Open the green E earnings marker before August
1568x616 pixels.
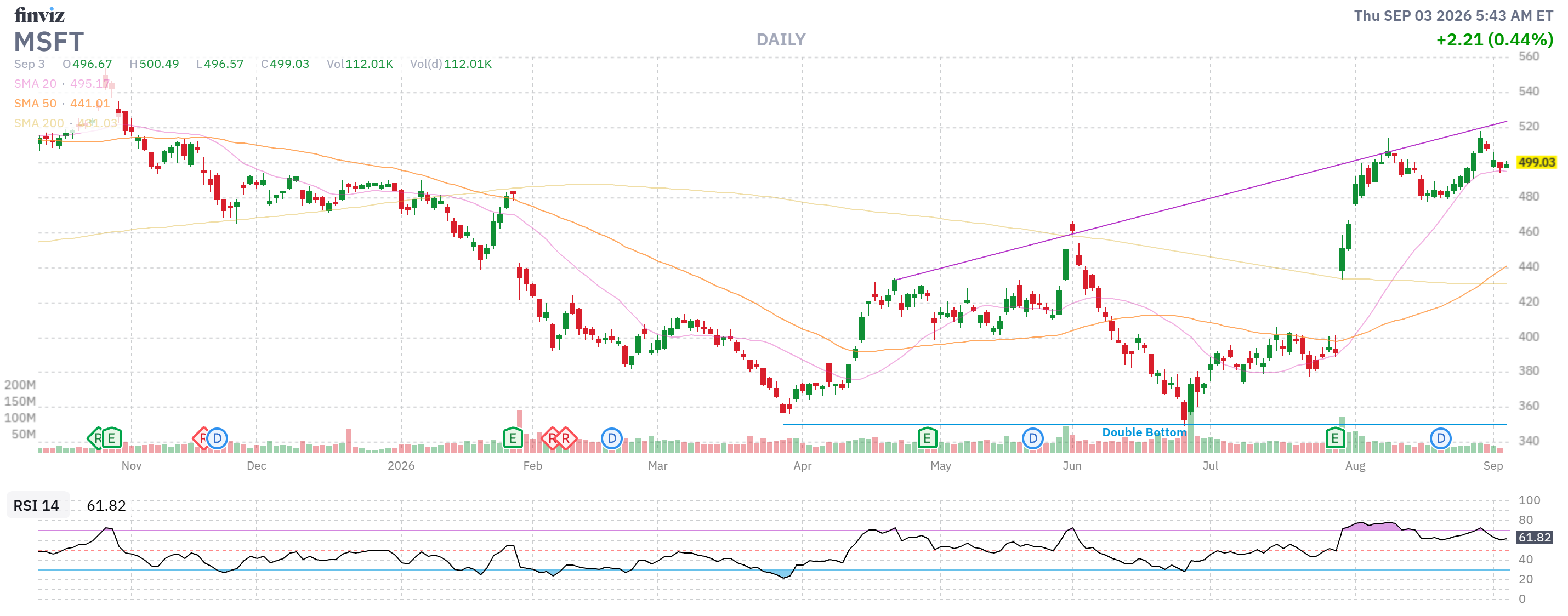click(x=1335, y=438)
